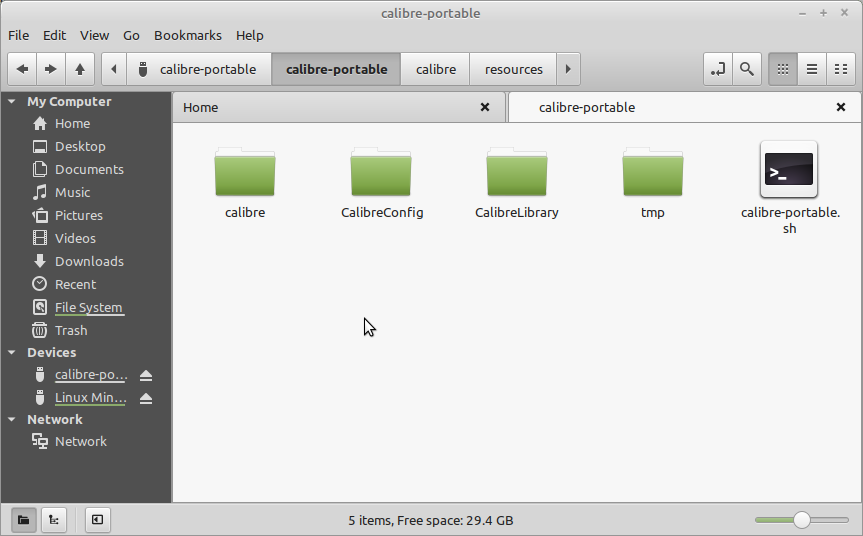Switch to compact view
Screen dimensions: 863x536
click(841, 69)
